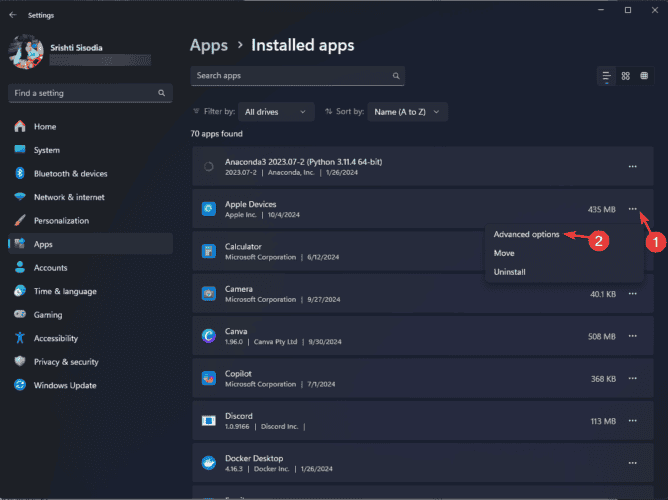Select the Docker Desktop app name
The width and height of the screenshot is (668, 500).
coord(254,458)
